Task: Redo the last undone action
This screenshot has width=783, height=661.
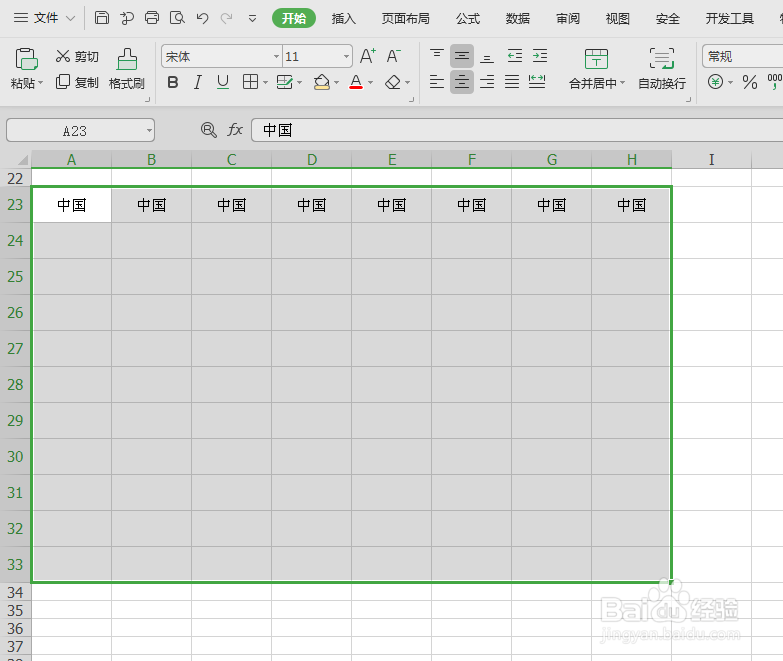Action: coord(227,18)
